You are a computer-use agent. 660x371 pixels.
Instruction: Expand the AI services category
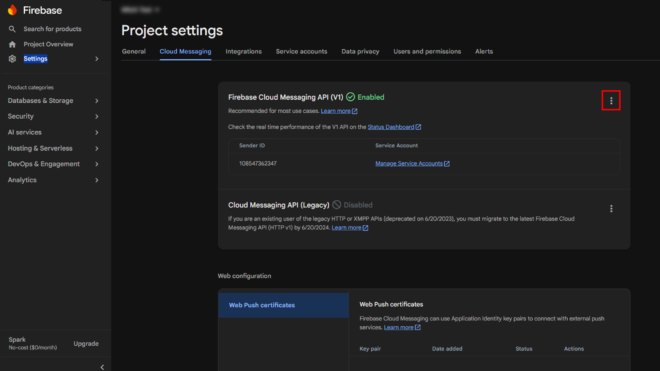97,133
